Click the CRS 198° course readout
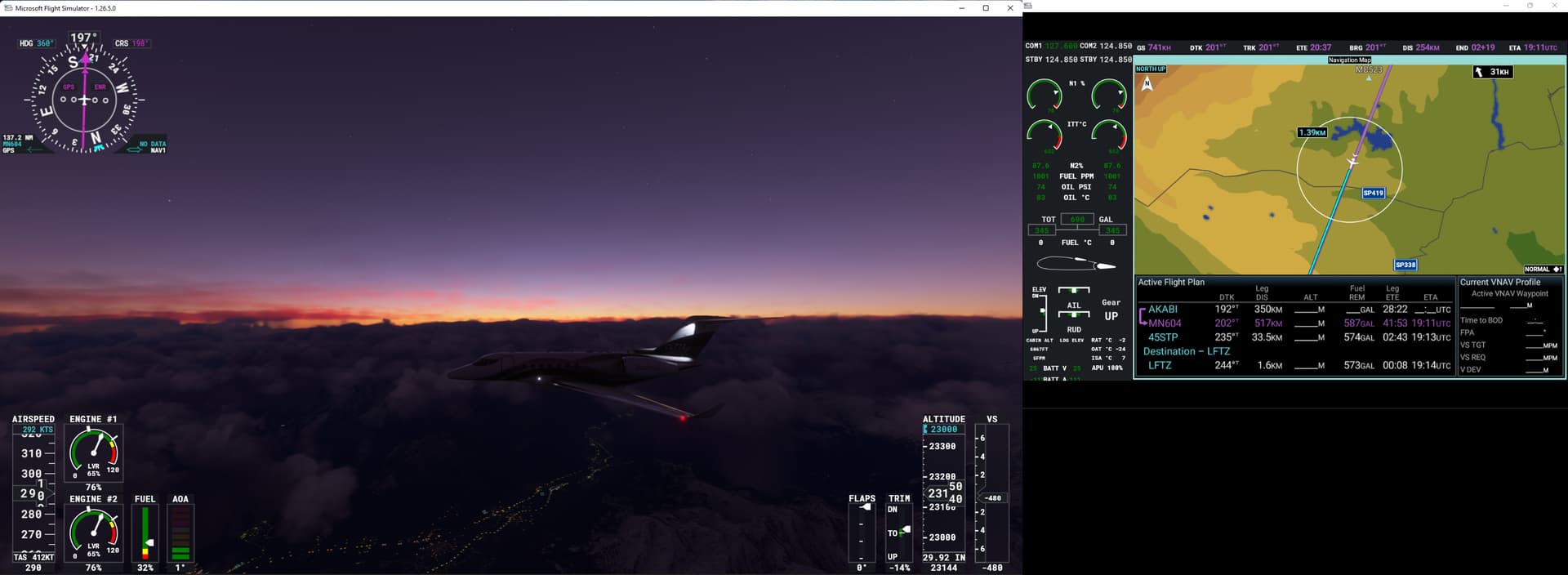Screen dimensions: 1568x575 (132, 43)
